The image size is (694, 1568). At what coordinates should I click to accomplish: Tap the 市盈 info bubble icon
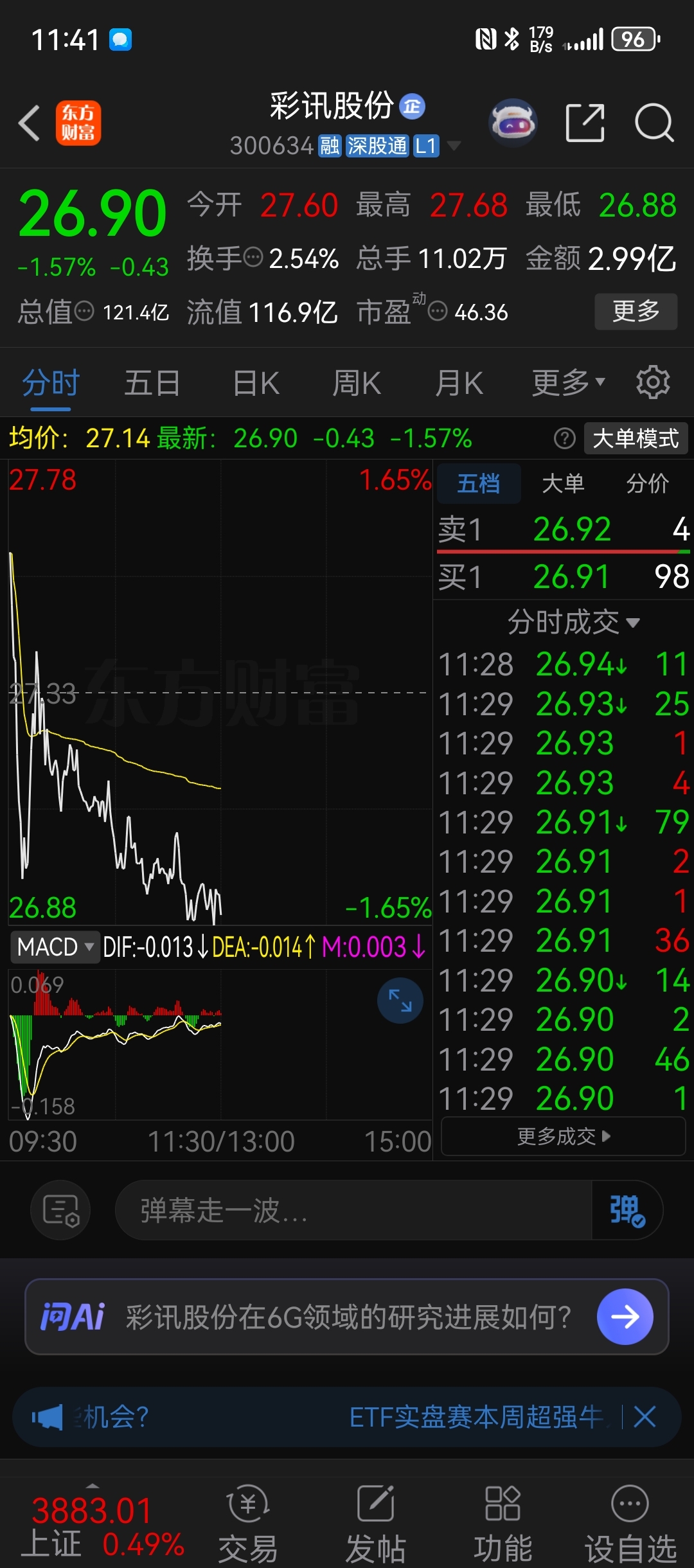438,312
